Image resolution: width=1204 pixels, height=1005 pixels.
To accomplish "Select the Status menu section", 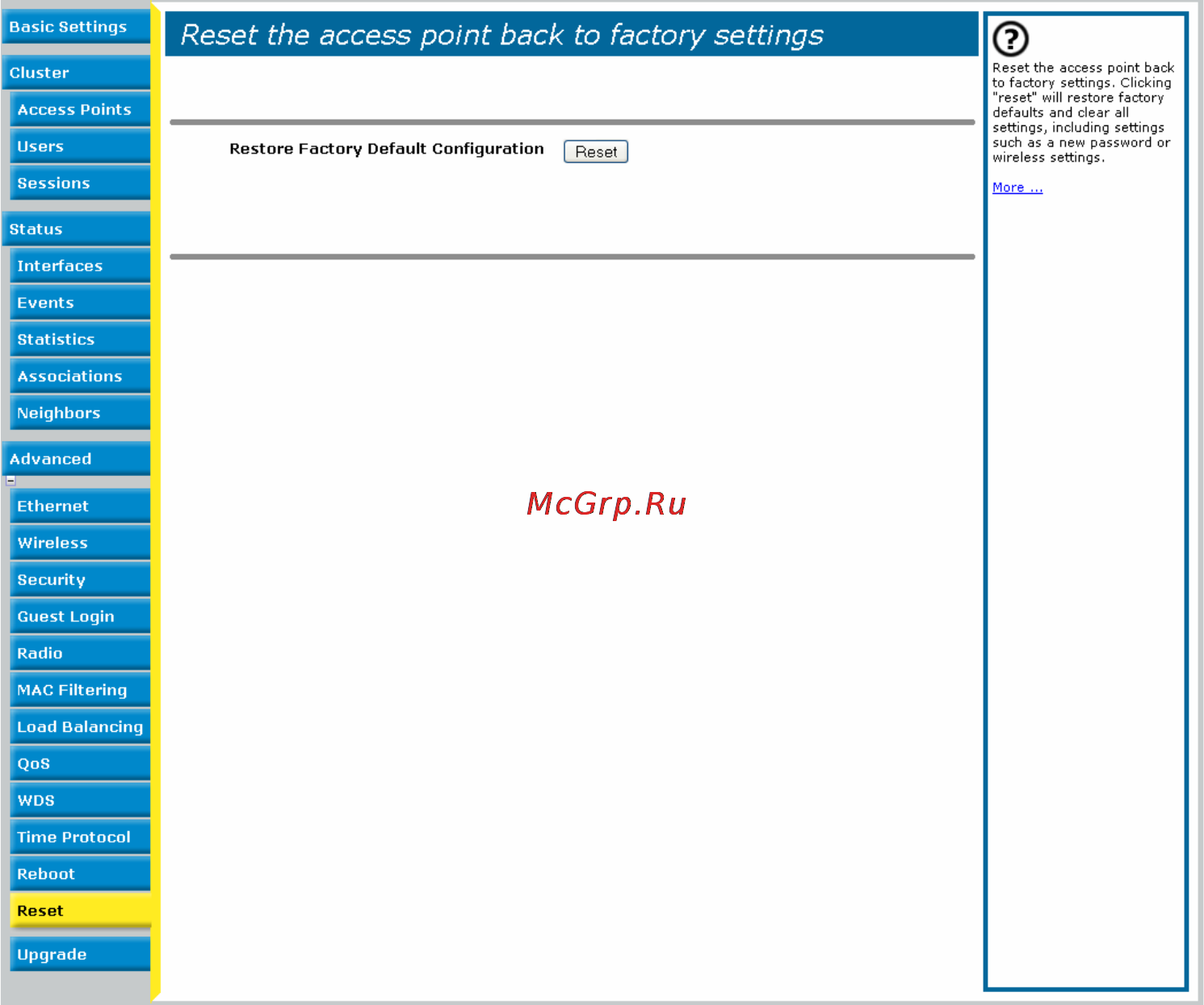I will click(76, 229).
